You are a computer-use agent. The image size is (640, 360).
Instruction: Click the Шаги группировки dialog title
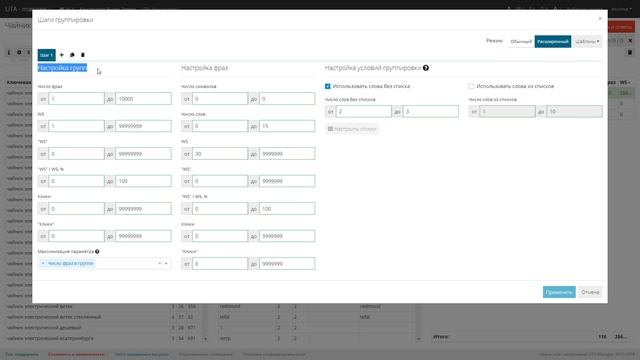(x=65, y=20)
